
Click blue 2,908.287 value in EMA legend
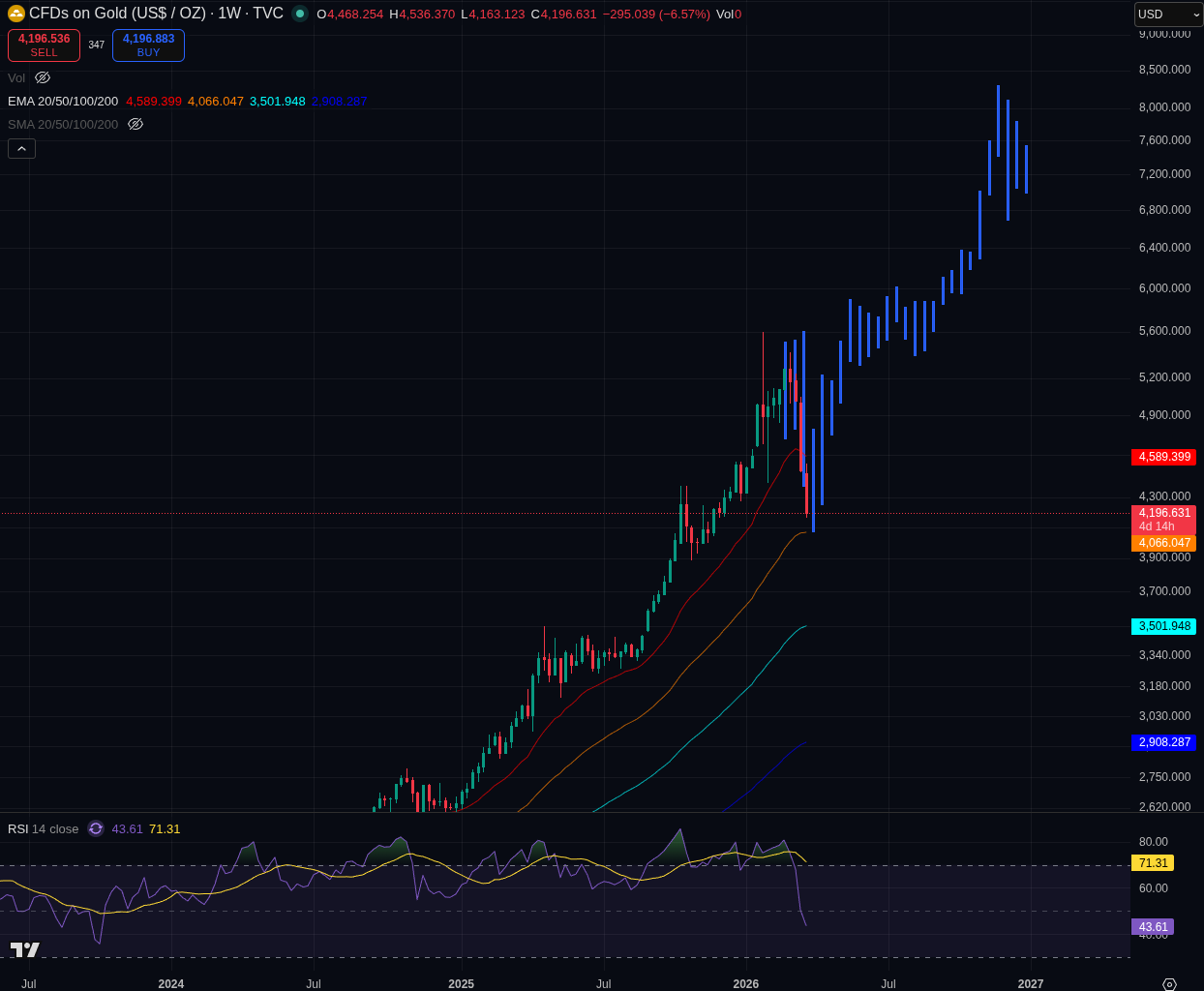[x=340, y=101]
